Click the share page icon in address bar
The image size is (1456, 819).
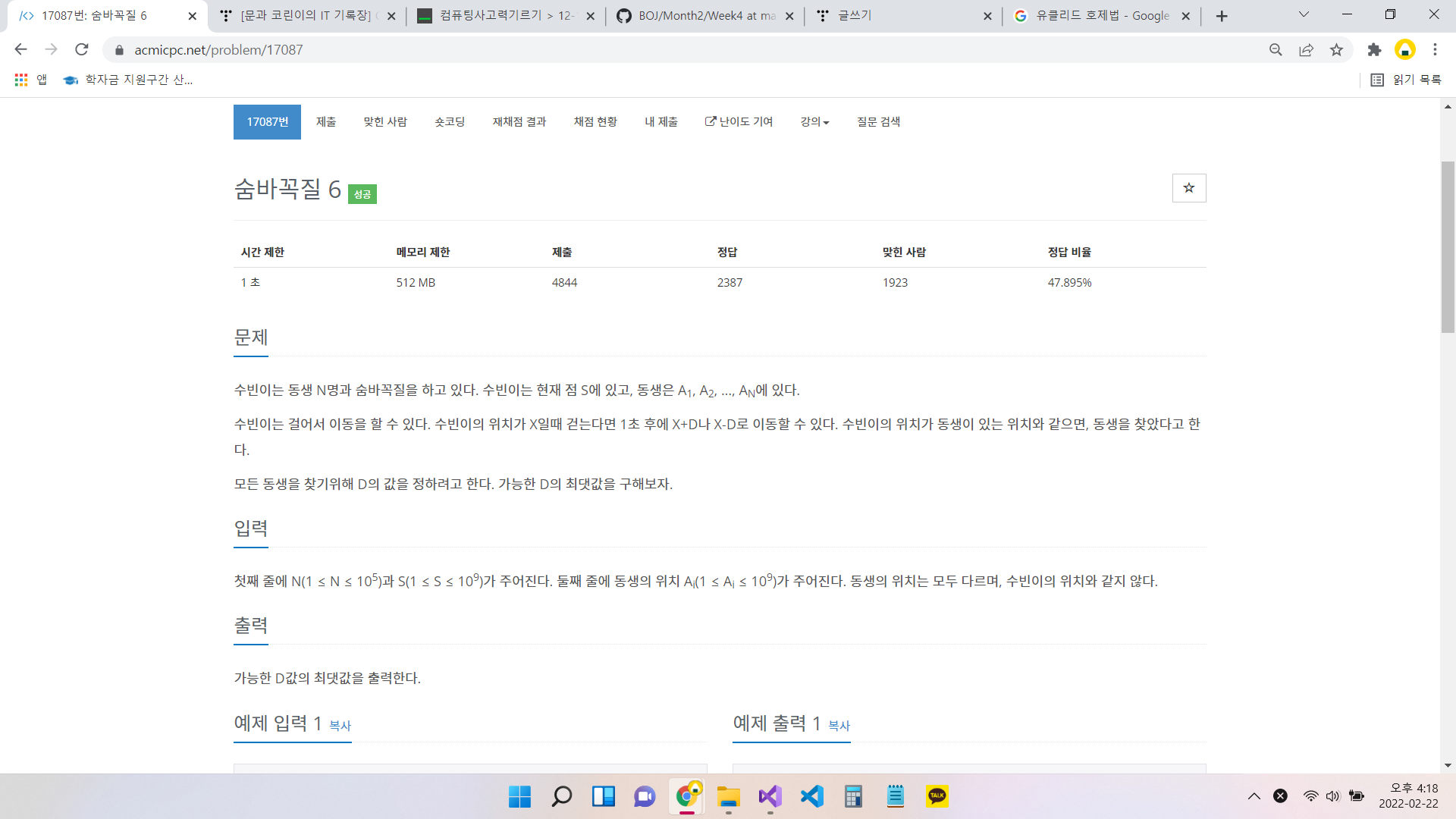tap(1306, 50)
